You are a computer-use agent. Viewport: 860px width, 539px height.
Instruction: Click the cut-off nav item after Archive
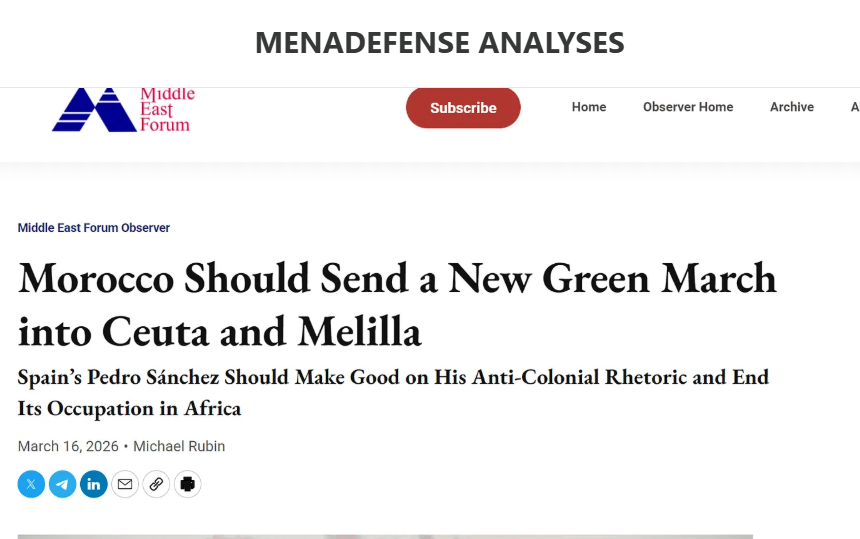(x=854, y=107)
